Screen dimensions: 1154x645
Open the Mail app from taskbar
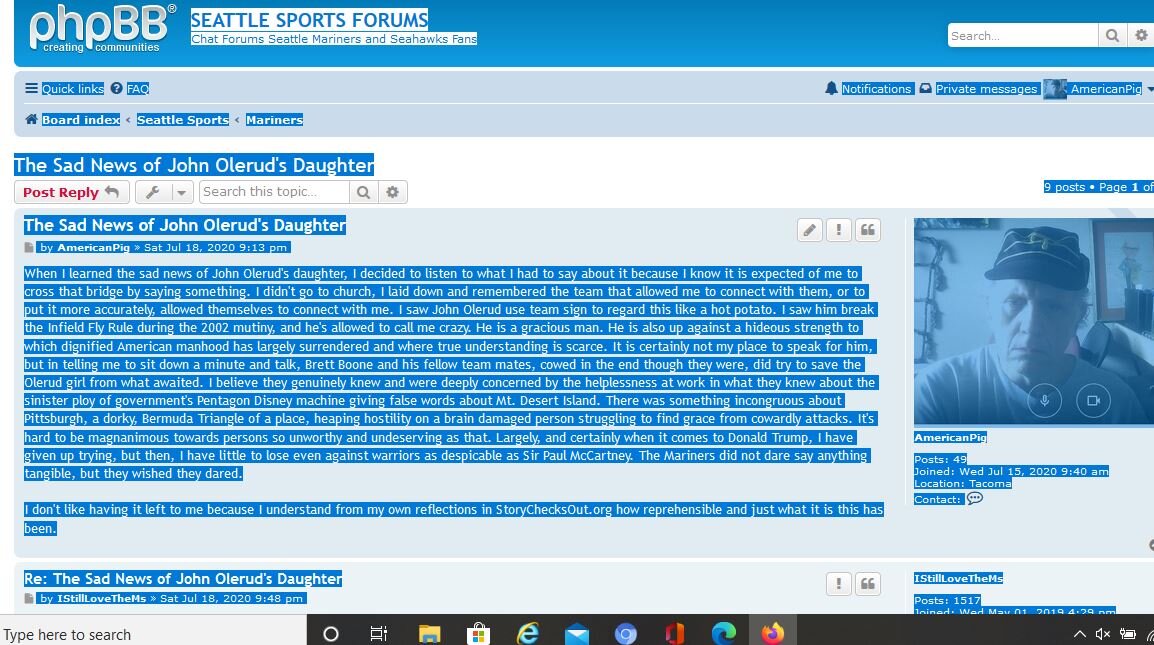tap(577, 633)
